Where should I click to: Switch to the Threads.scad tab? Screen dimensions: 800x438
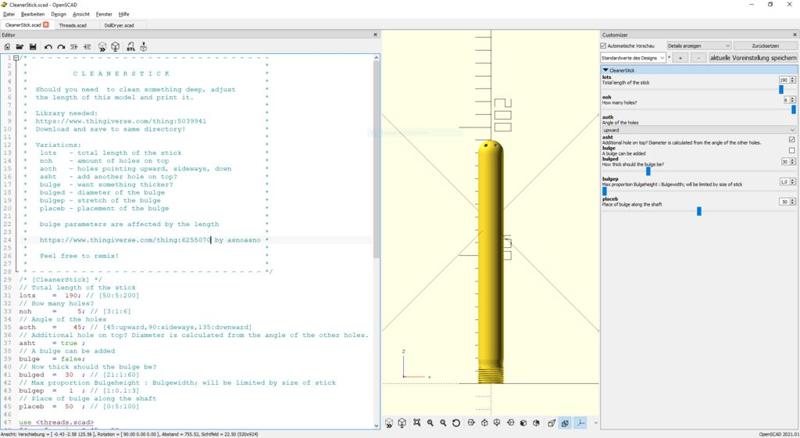71,24
